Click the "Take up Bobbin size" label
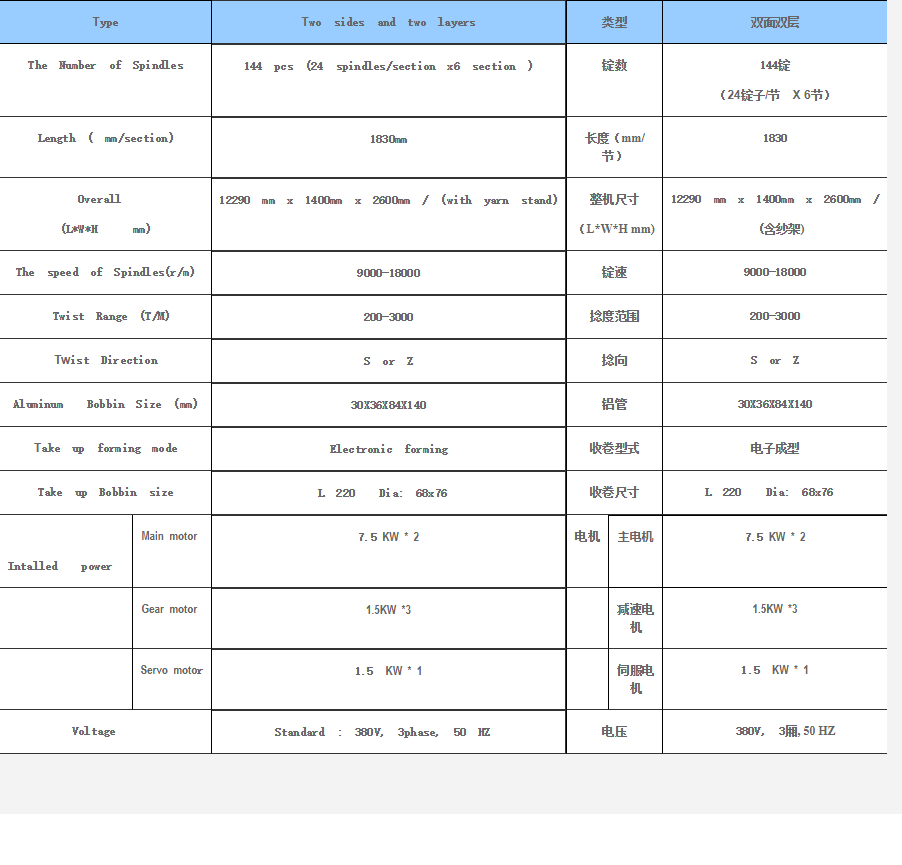Viewport: 902px width, 865px height. (x=105, y=493)
